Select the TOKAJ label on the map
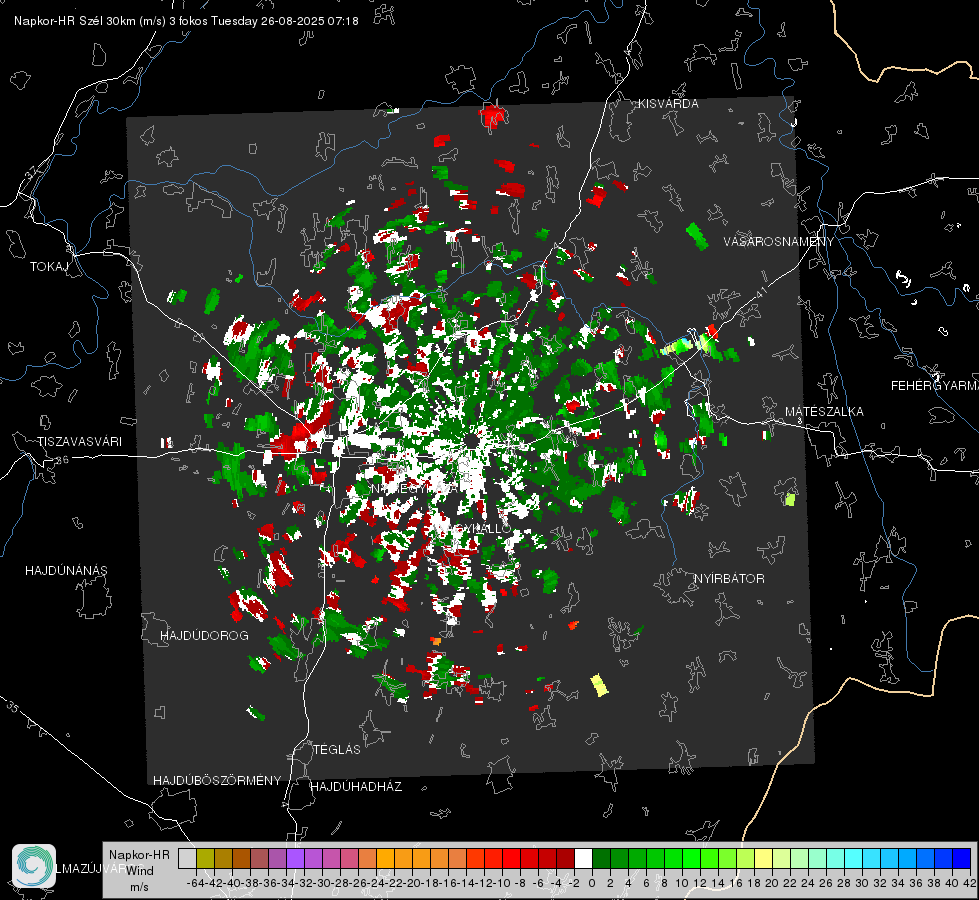 [49, 267]
